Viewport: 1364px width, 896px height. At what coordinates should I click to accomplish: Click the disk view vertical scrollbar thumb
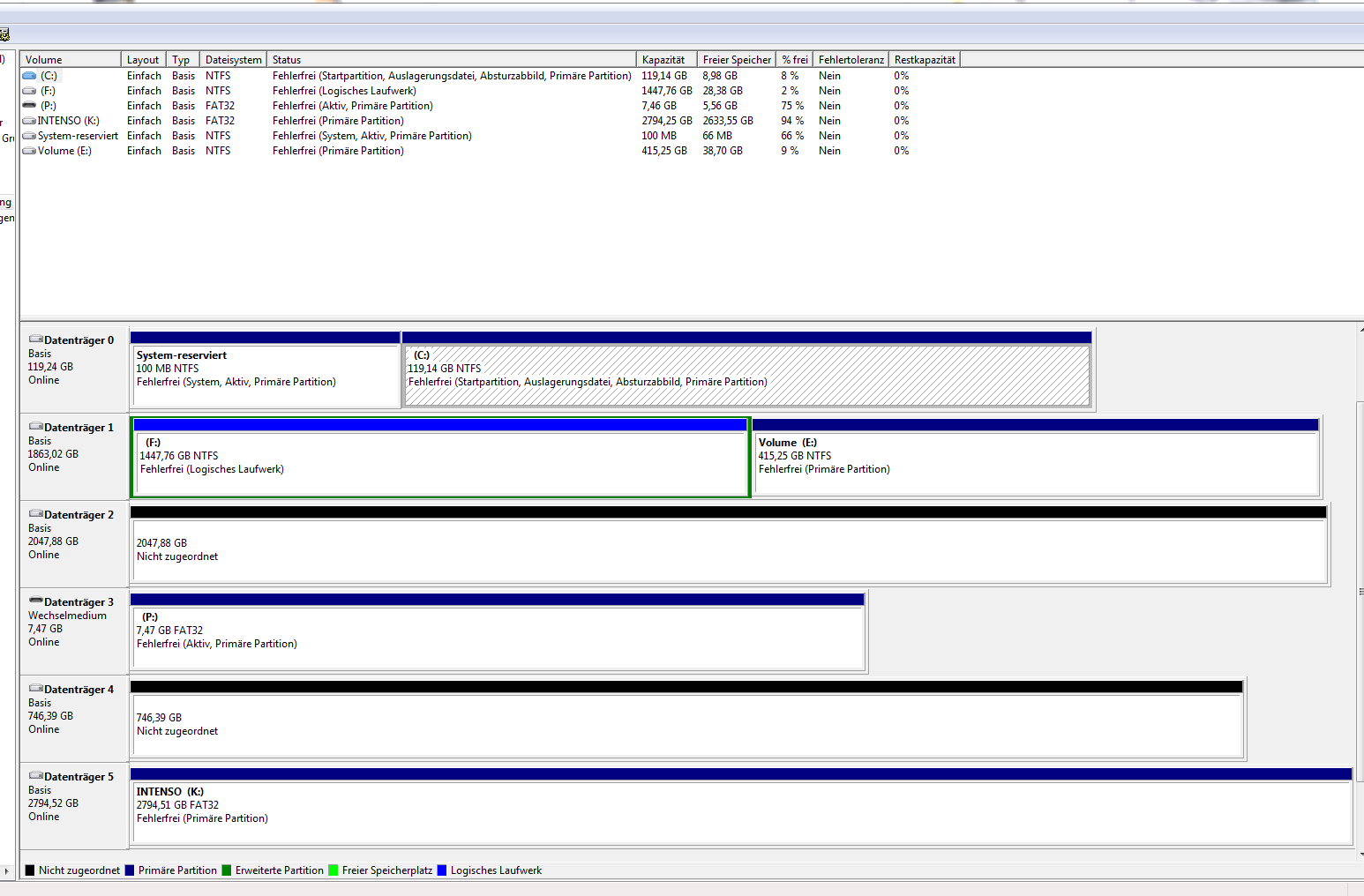click(x=1360, y=591)
